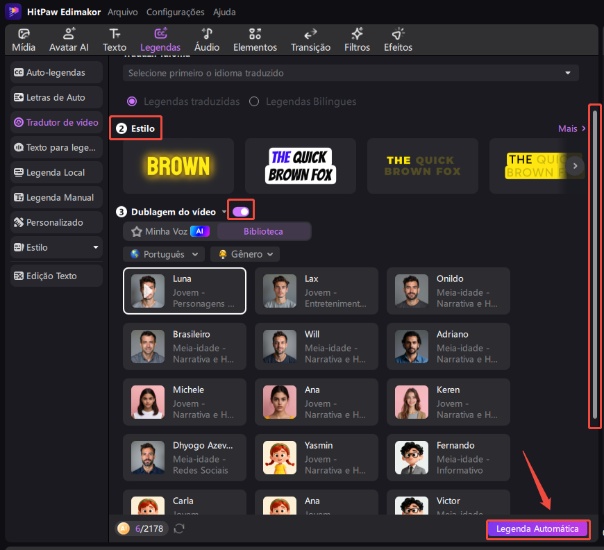The width and height of the screenshot is (604, 550).
Task: Open the Efeitos panel
Action: coord(398,40)
